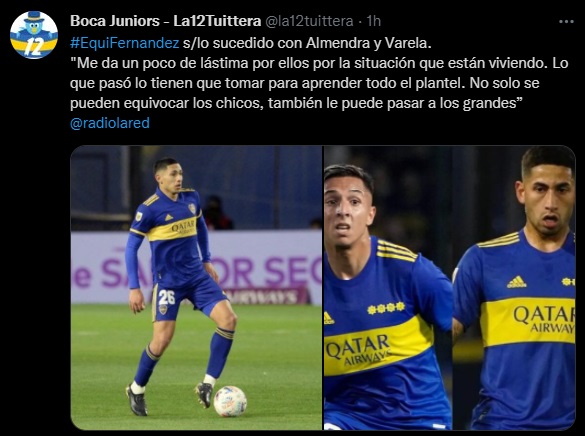Viewport: 585px width, 436px height.
Task: Follow the @radiolared mention link
Action: (x=110, y=123)
